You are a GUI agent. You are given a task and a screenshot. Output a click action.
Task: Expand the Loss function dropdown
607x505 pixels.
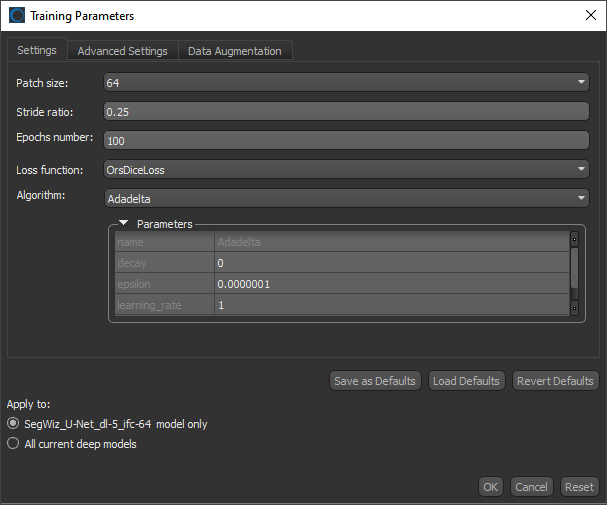pos(346,170)
